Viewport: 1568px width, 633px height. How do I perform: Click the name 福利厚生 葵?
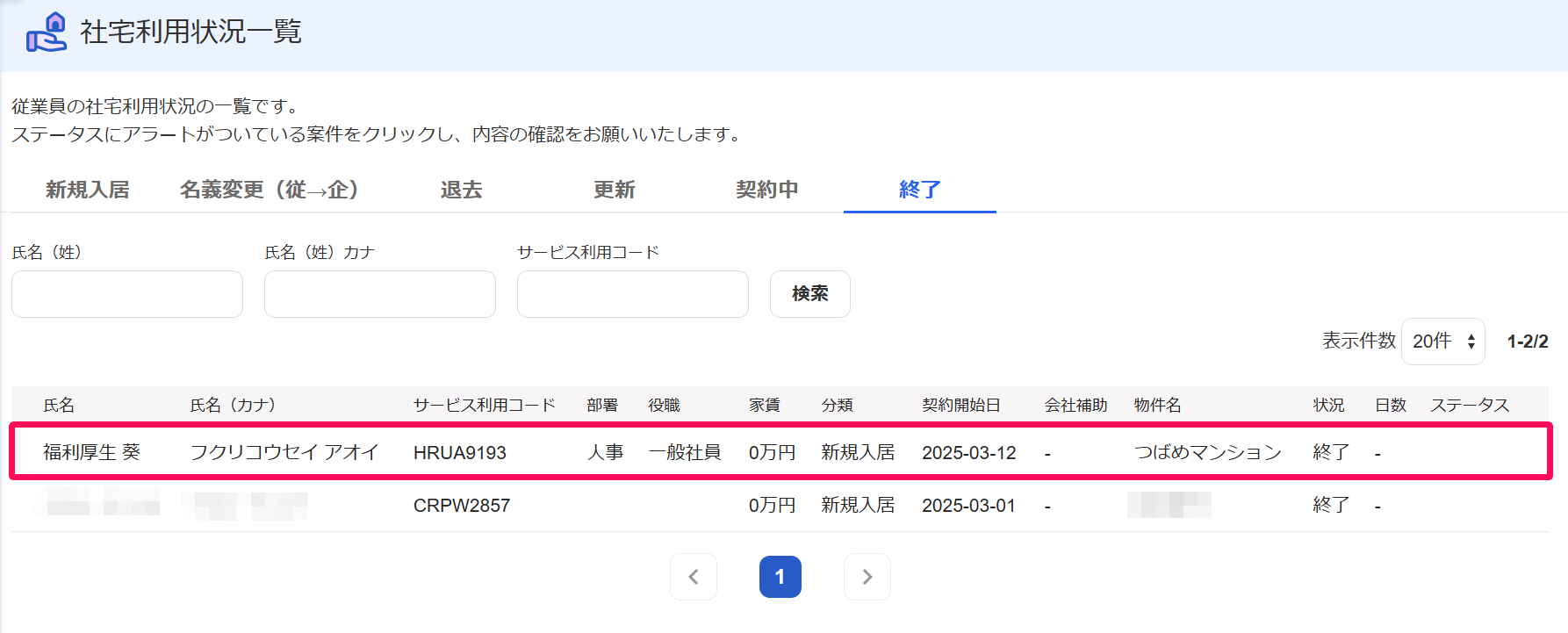click(92, 452)
